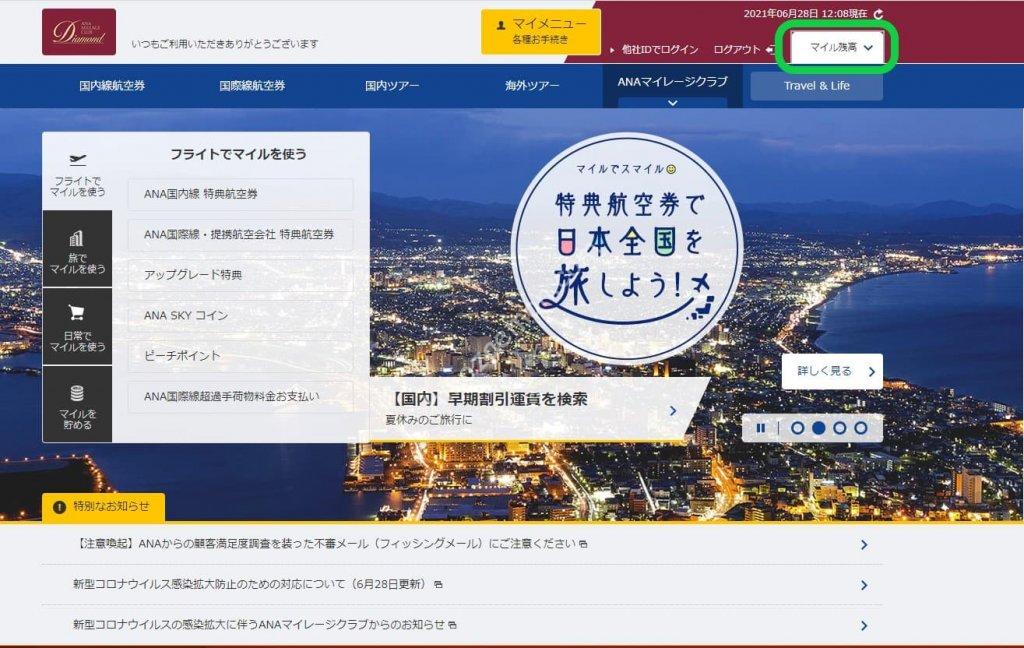Viewport: 1024px width, 648px height.
Task: Open the マイル残高 dropdown
Action: click(x=838, y=47)
